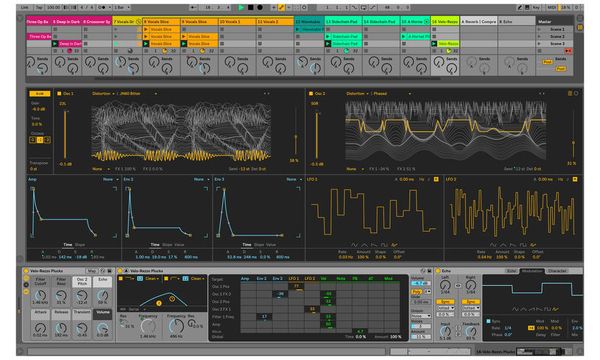Open Osc 1 Distortion category dropdown

103,93
